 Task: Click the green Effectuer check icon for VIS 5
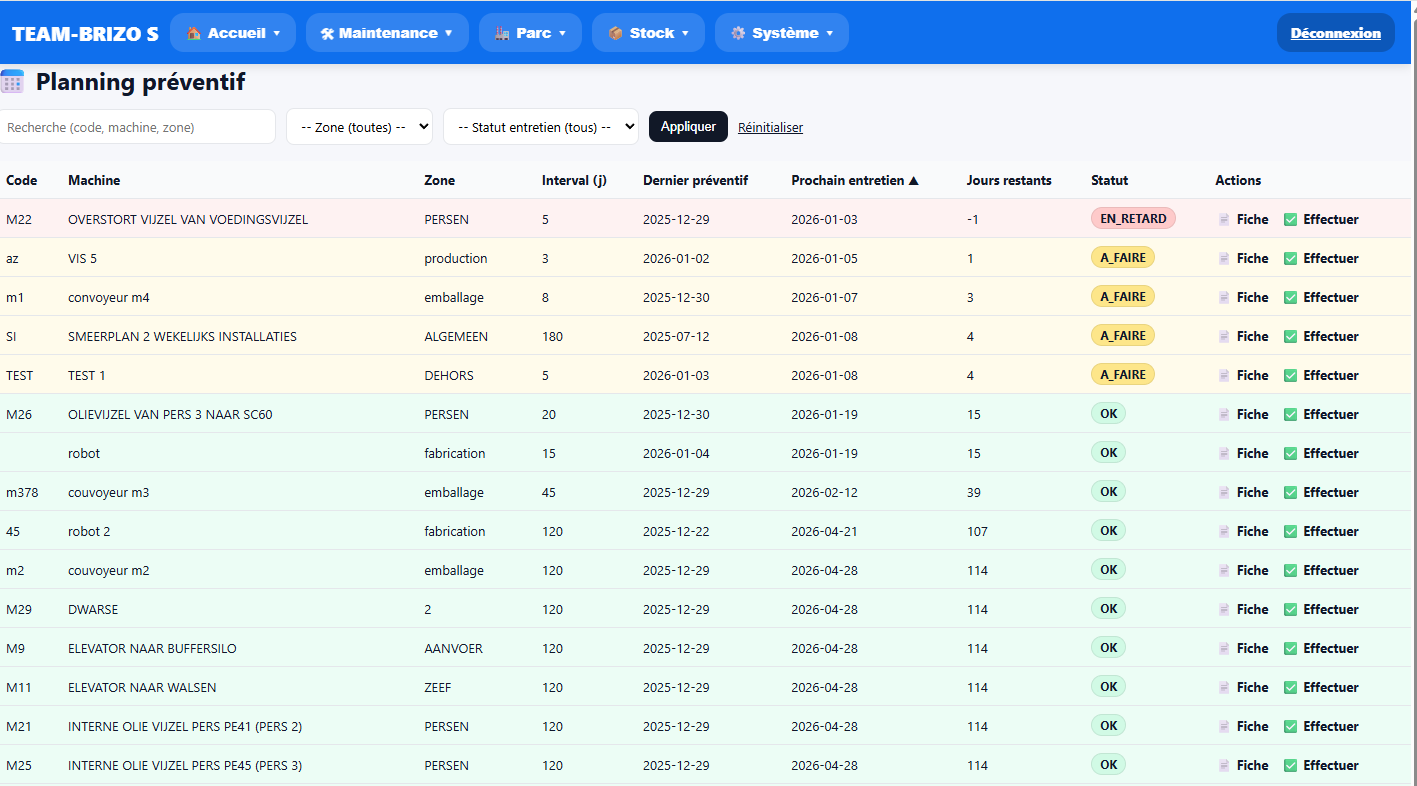[x=1290, y=259]
